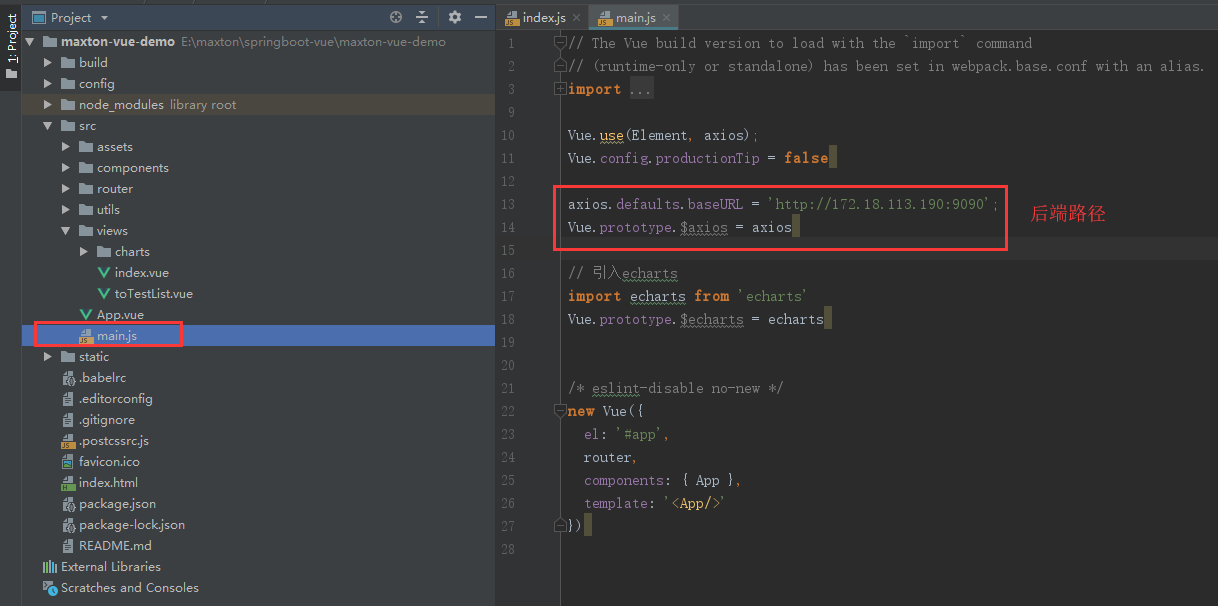Click the package.json file icon
Viewport: 1218px width, 606px height.
point(69,504)
